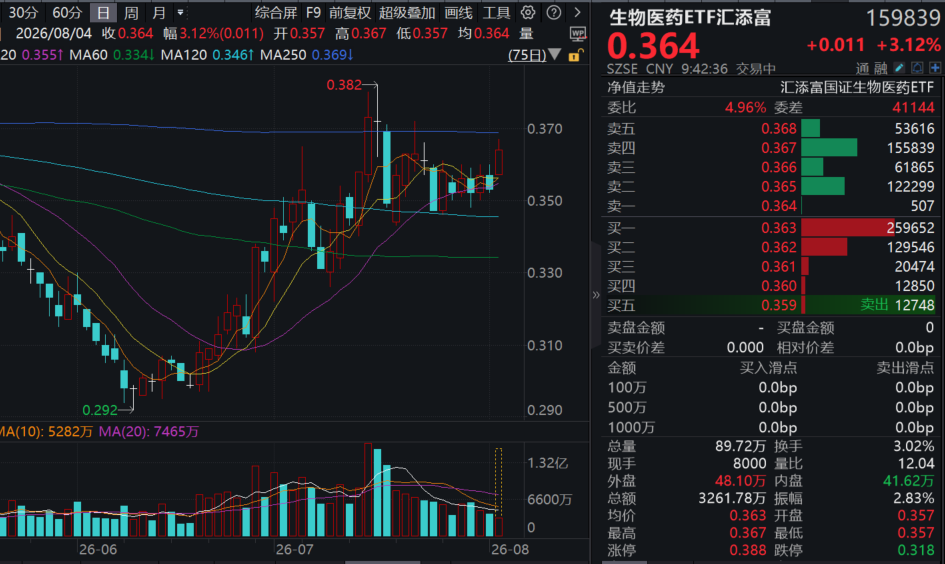
Task: Click the 0.382 high price marker
Action: (344, 85)
